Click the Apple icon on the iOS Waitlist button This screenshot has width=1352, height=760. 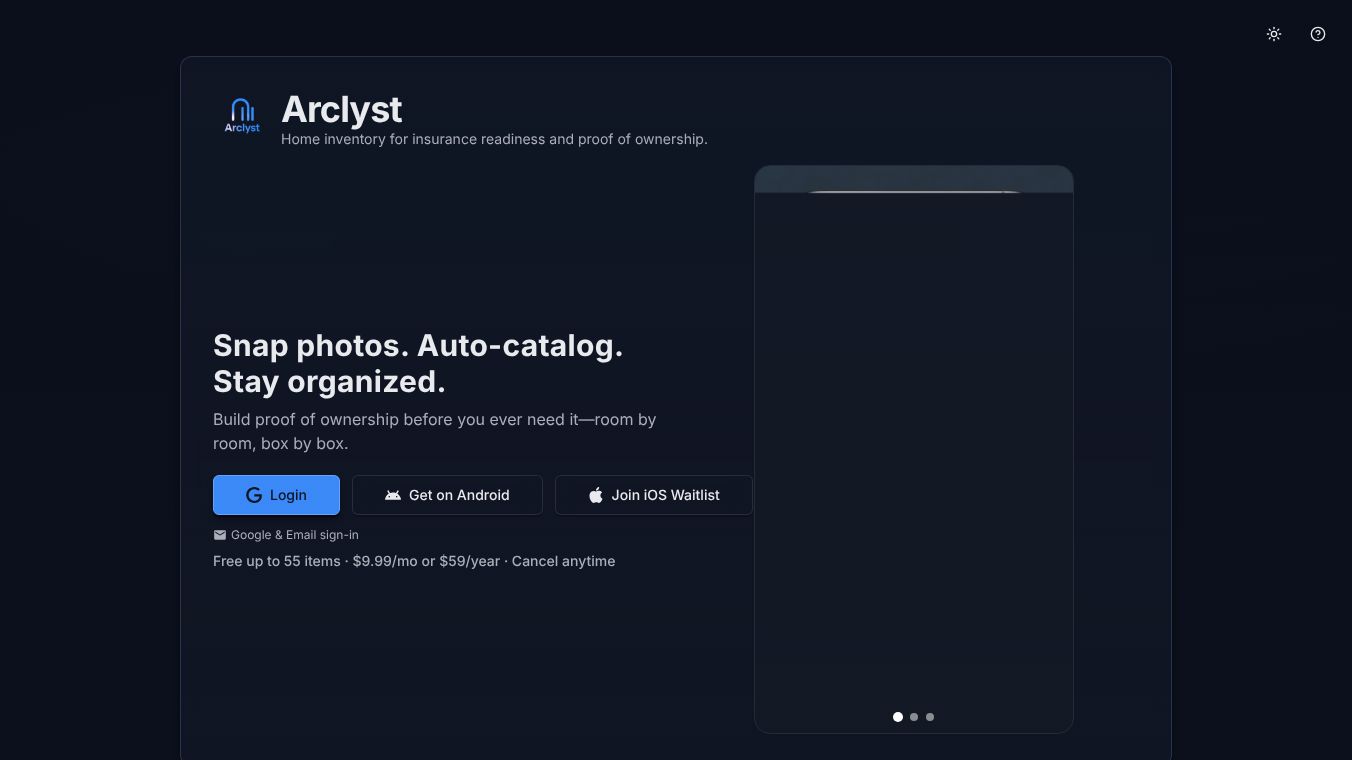(596, 495)
